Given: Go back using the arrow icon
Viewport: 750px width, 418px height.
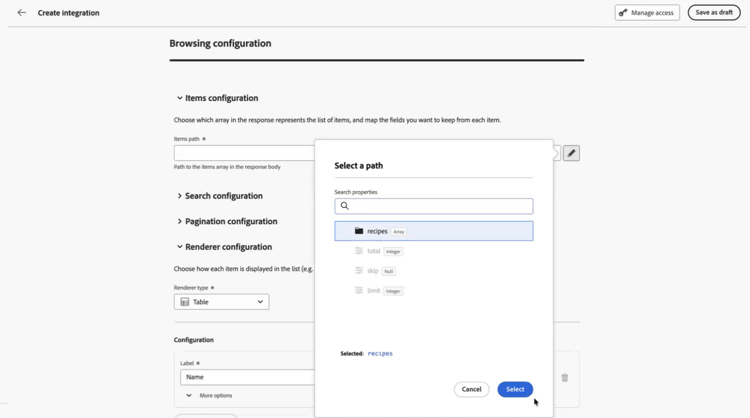Looking at the screenshot, I should click(x=22, y=13).
